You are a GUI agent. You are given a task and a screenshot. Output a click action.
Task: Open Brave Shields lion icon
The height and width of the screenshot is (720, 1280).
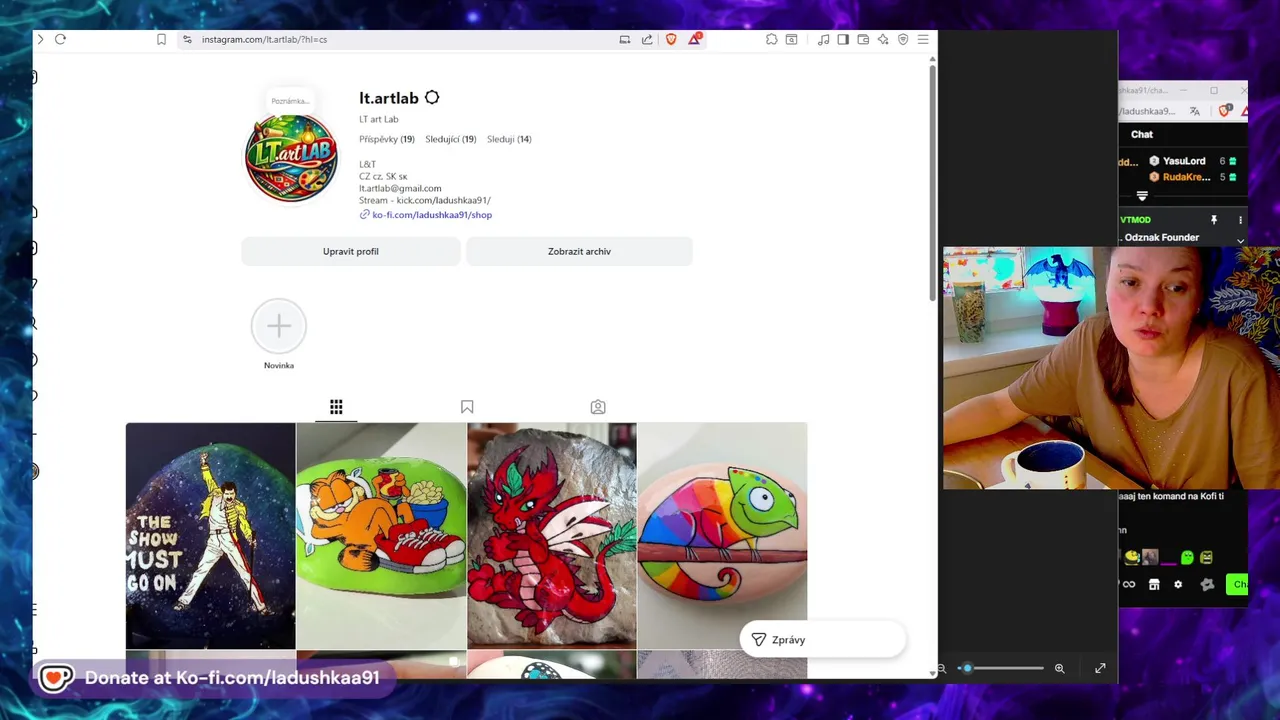tap(671, 39)
